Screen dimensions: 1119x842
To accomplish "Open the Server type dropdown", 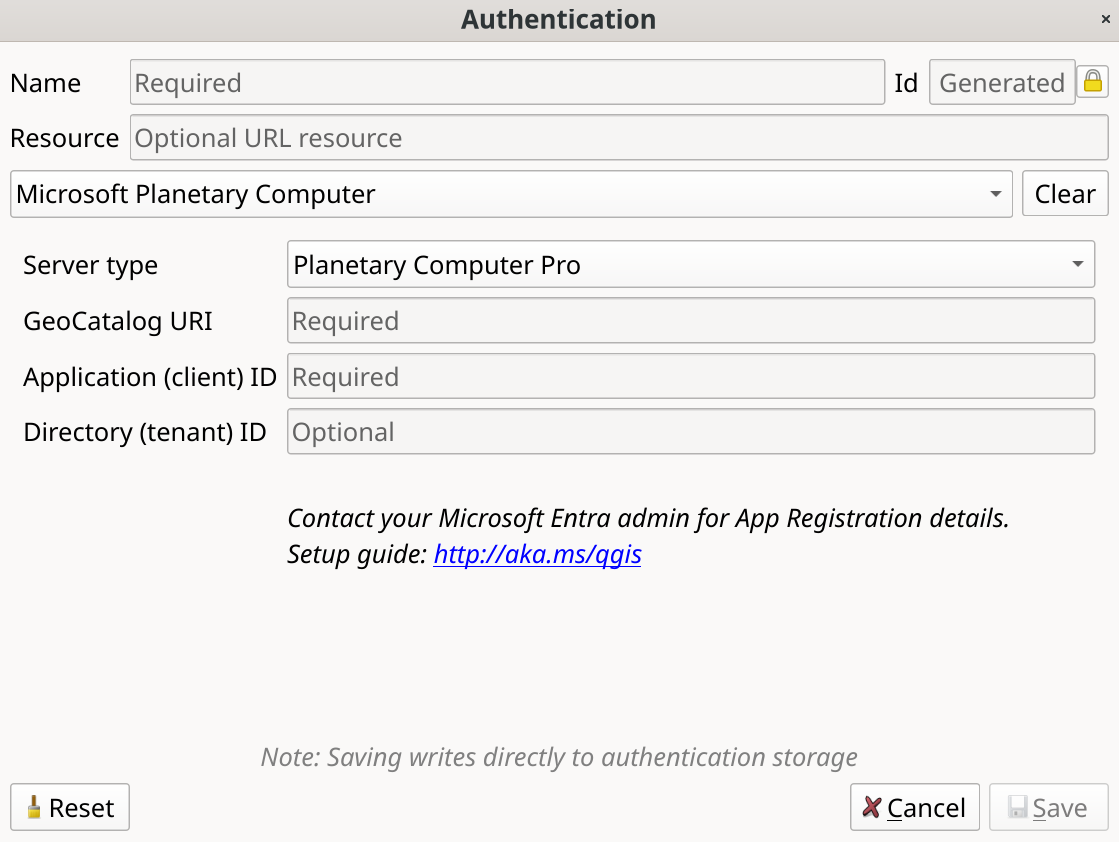I will click(x=1077, y=264).
